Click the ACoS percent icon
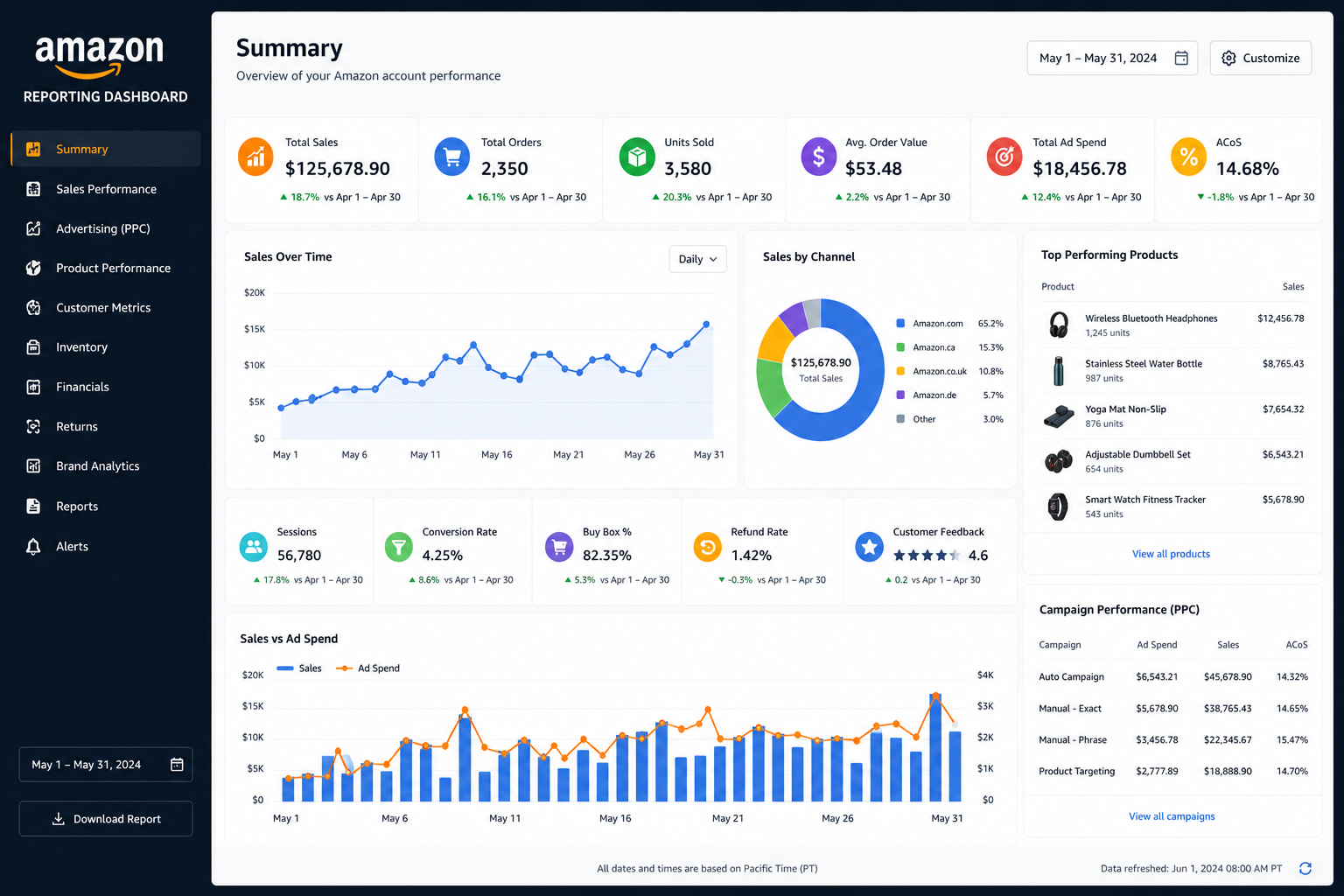The image size is (1344, 896). 1188,157
